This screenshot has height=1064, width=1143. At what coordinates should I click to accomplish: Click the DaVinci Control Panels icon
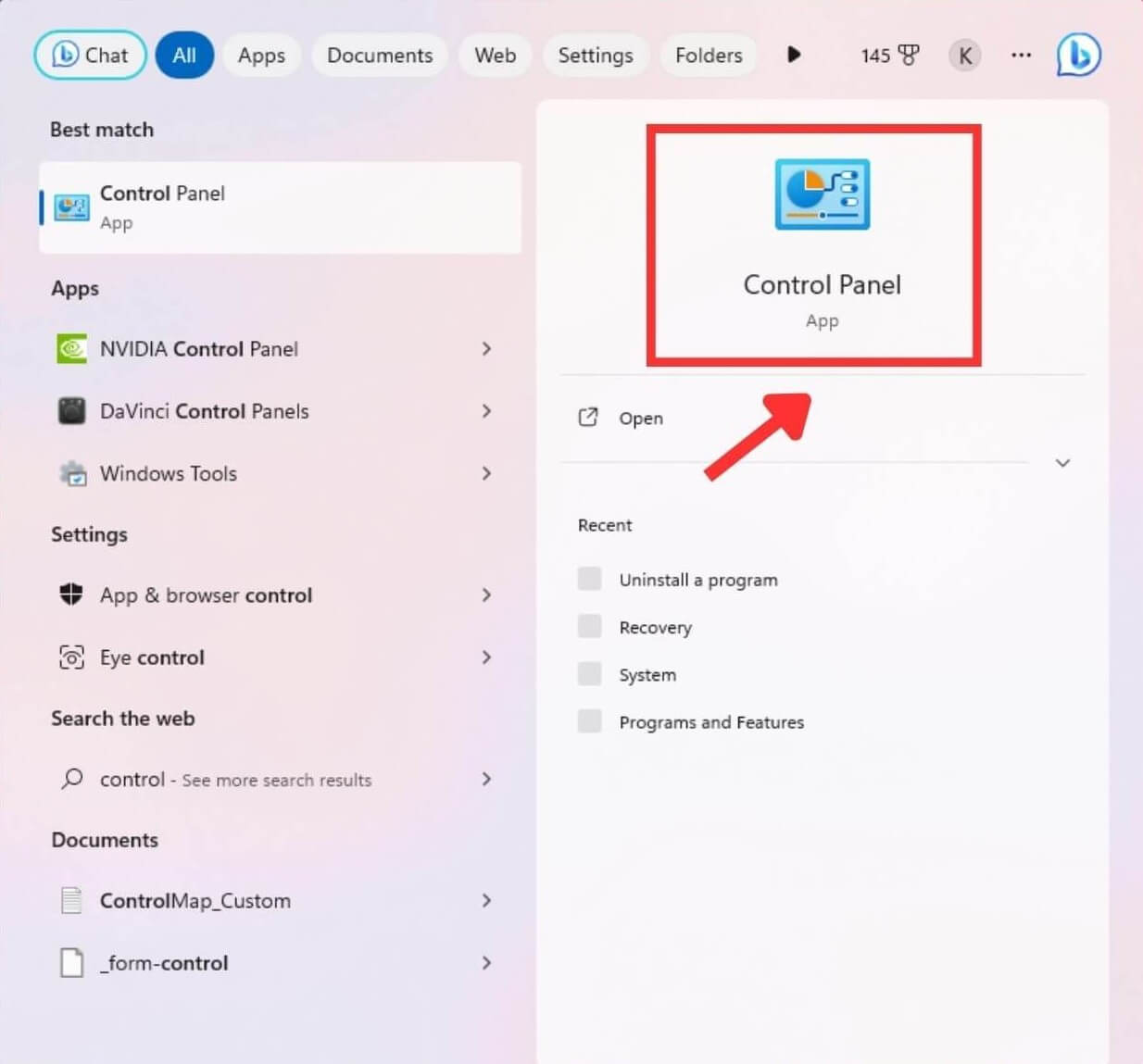pos(71,411)
